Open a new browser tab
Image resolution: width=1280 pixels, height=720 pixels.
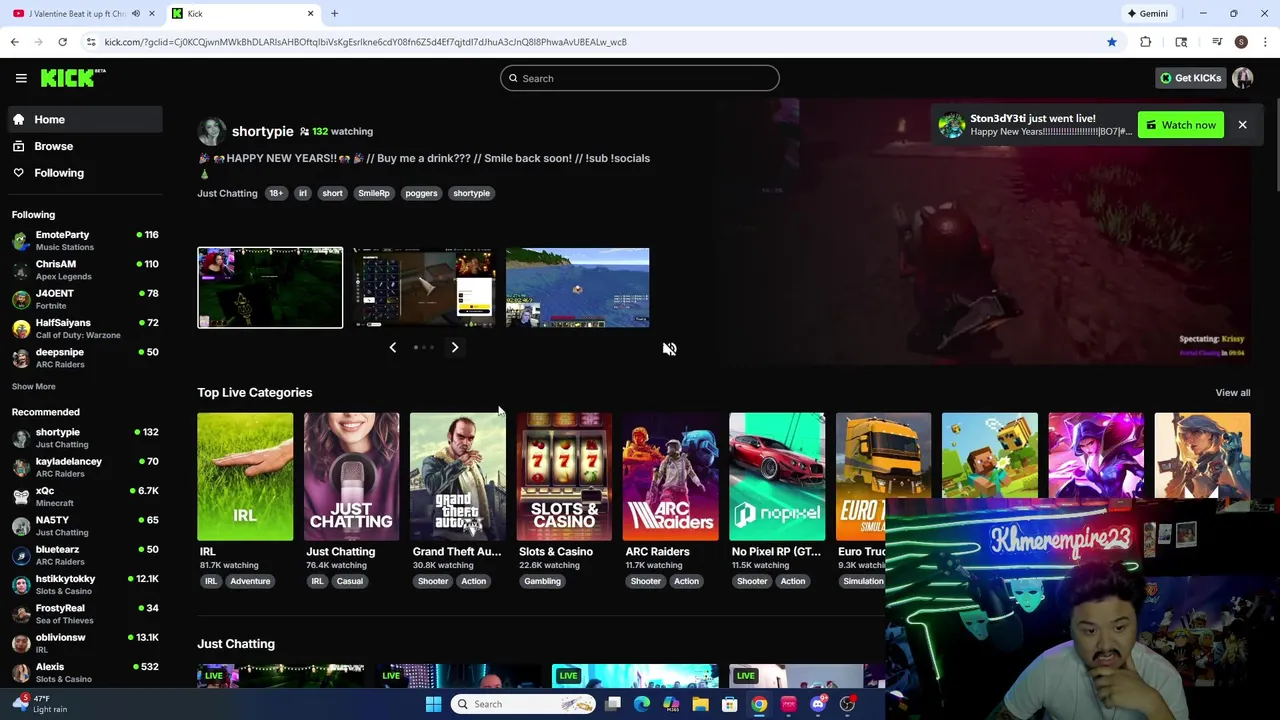point(334,13)
